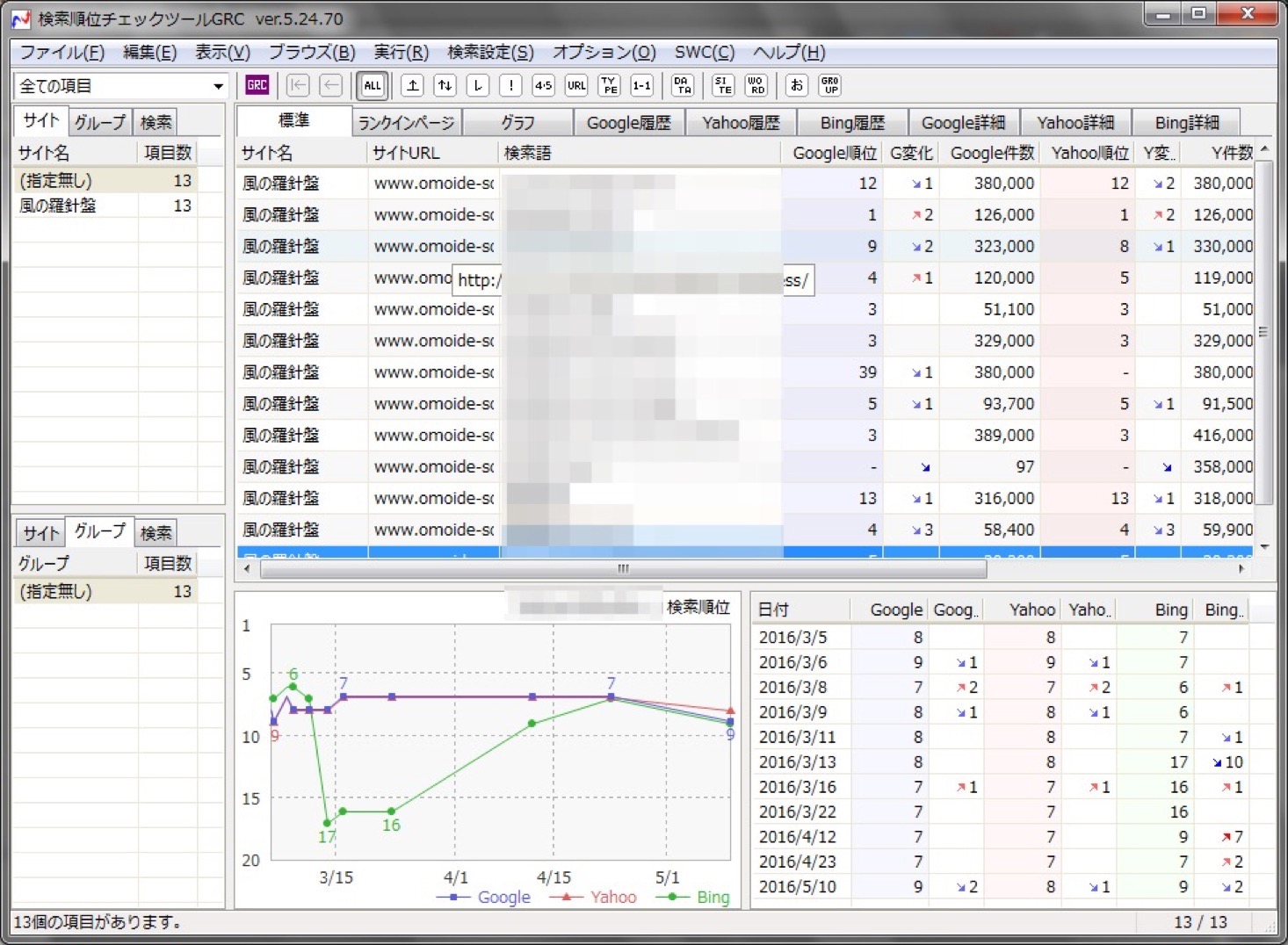Click the 検索語 column header
Viewport: 1288px width, 945px height.
(527, 153)
